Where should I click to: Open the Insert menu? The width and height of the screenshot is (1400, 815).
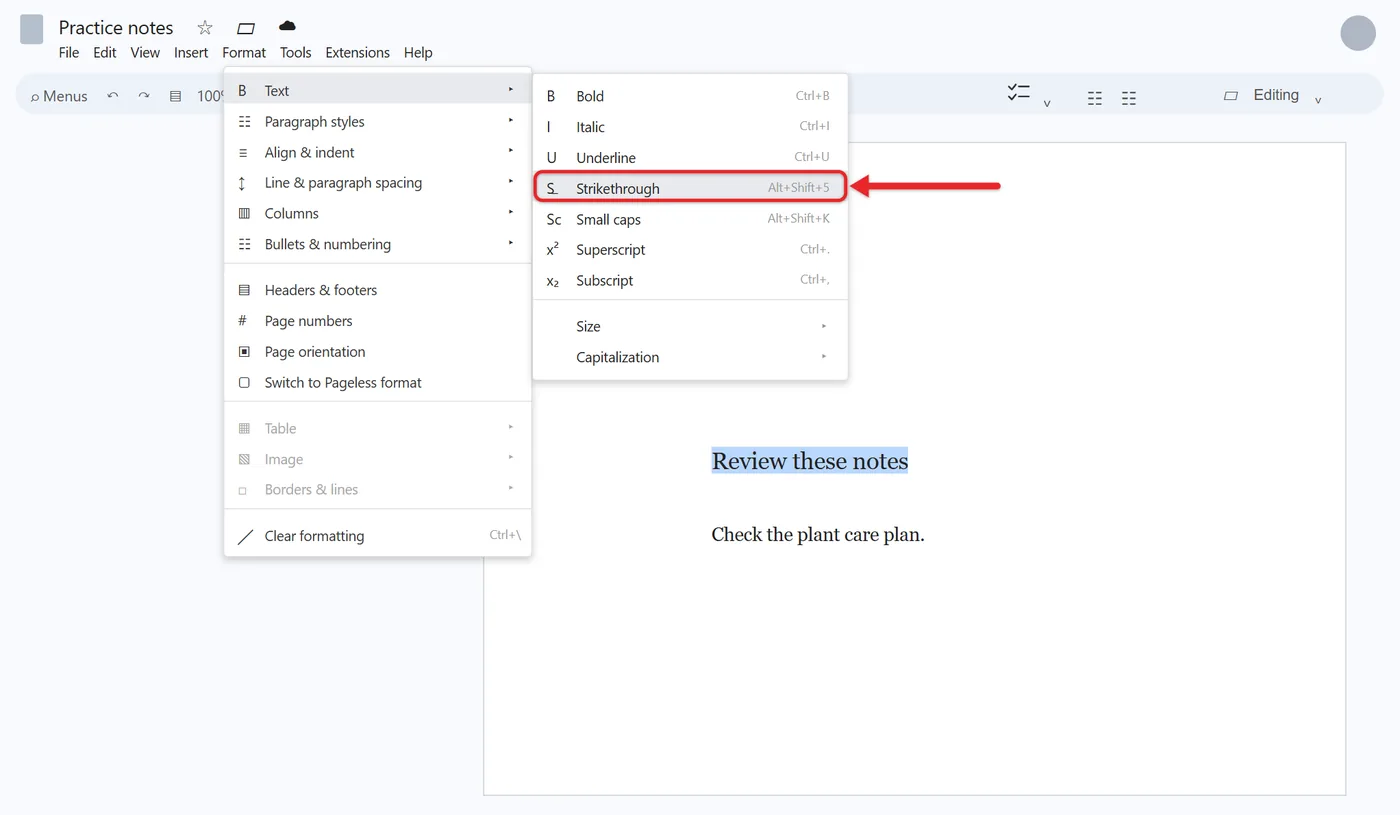coord(191,52)
